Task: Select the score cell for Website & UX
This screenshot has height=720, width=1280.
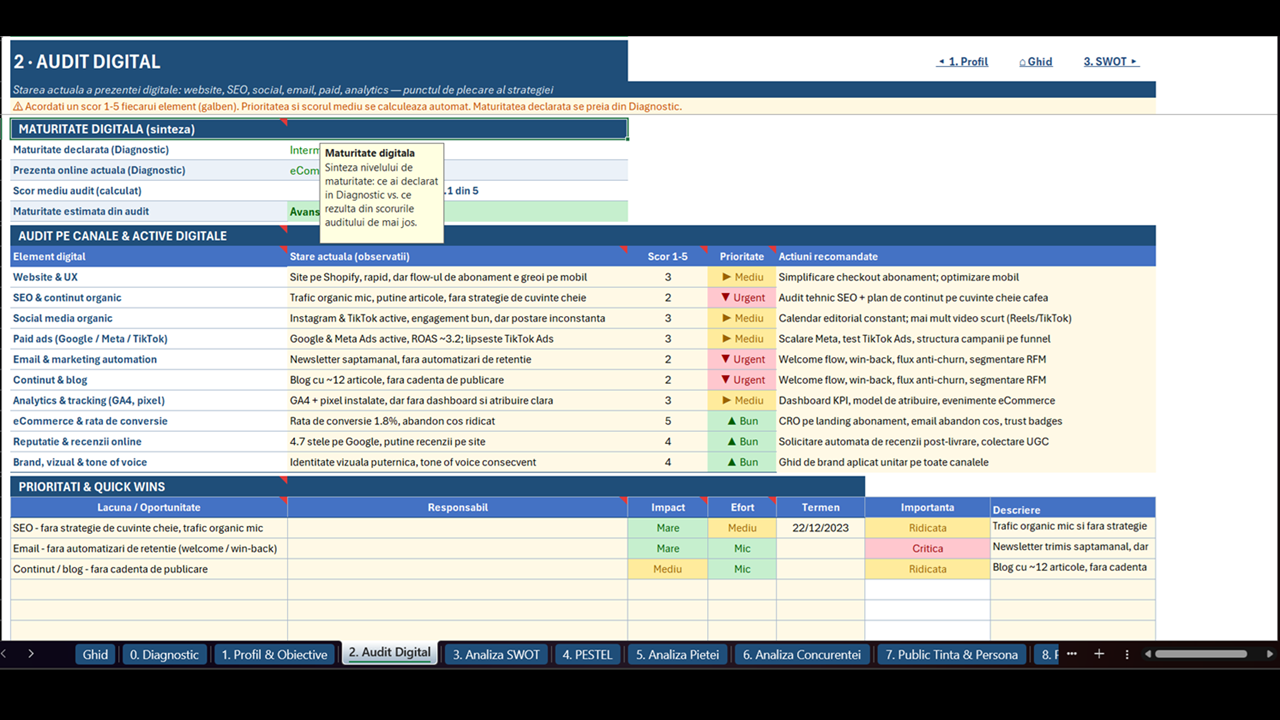Action: pyautogui.click(x=668, y=277)
